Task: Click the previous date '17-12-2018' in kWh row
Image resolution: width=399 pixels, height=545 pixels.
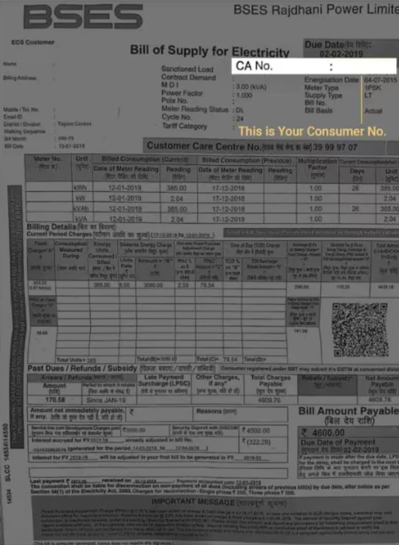Action: pos(228,188)
